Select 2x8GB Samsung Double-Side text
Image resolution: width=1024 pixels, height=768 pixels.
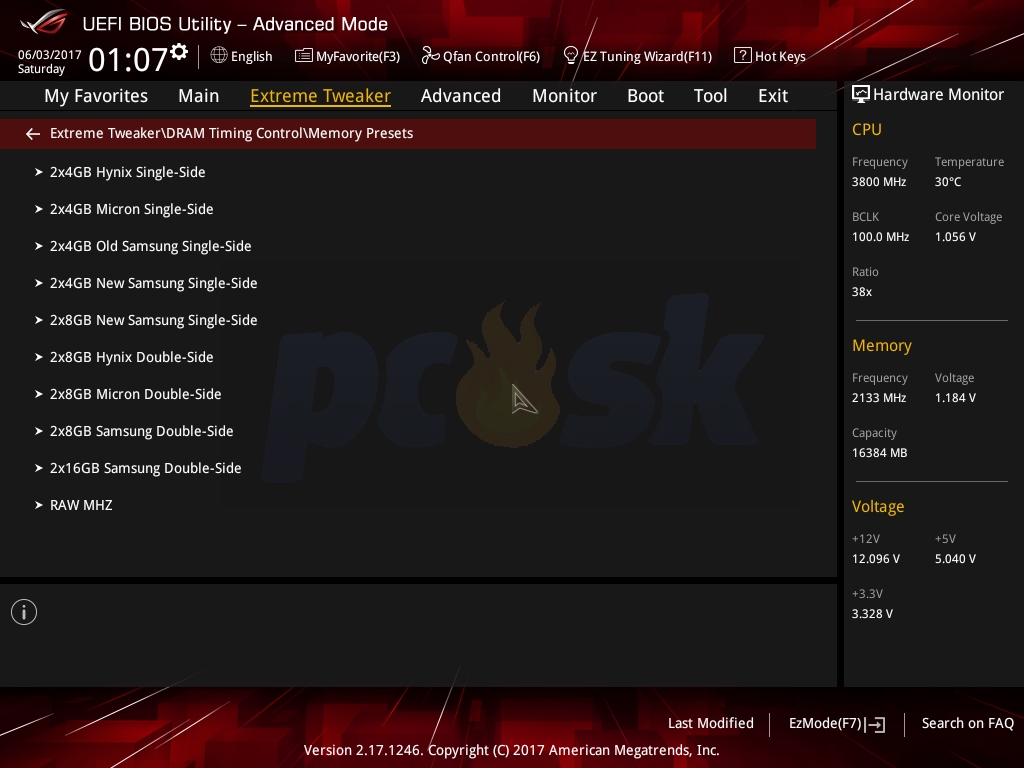coord(141,431)
